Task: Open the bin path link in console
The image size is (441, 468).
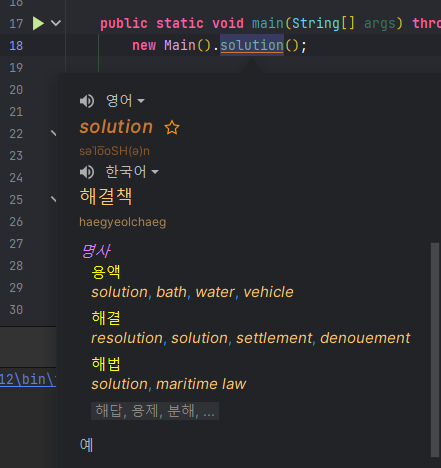Action: point(28,380)
